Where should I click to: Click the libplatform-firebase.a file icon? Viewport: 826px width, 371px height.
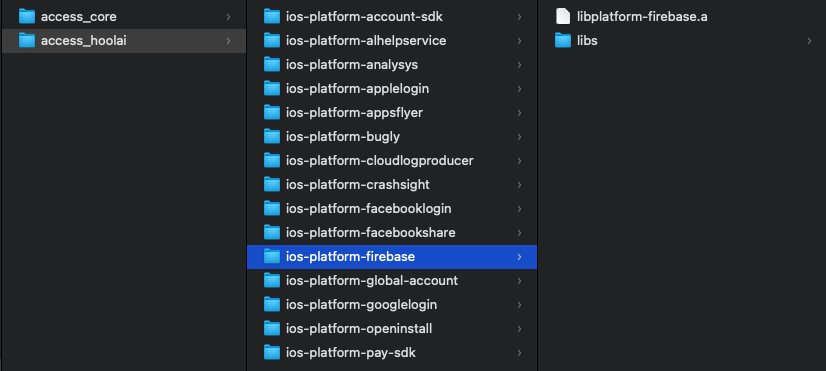563,16
